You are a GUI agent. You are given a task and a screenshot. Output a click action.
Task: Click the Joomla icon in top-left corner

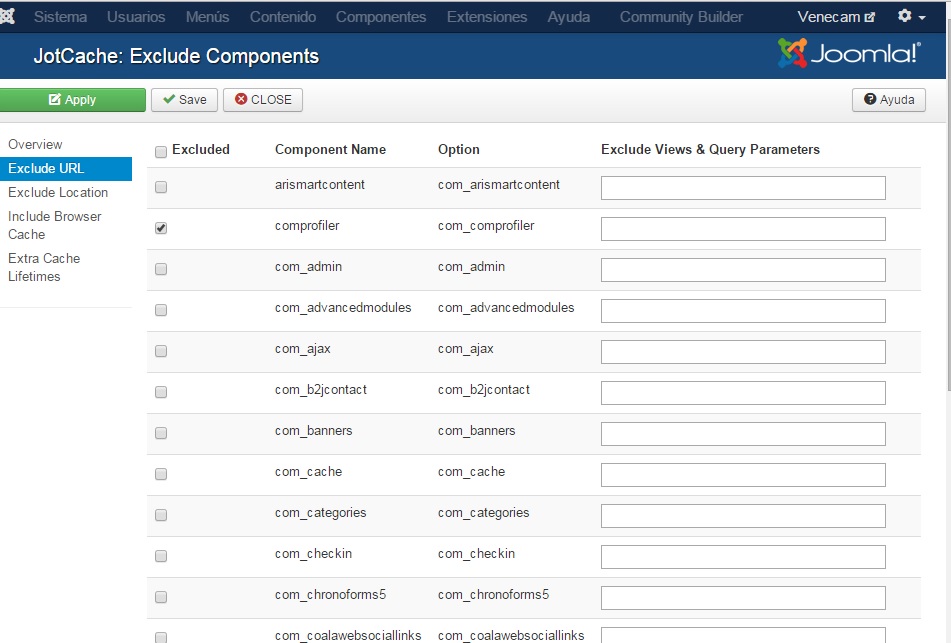click(x=7, y=16)
